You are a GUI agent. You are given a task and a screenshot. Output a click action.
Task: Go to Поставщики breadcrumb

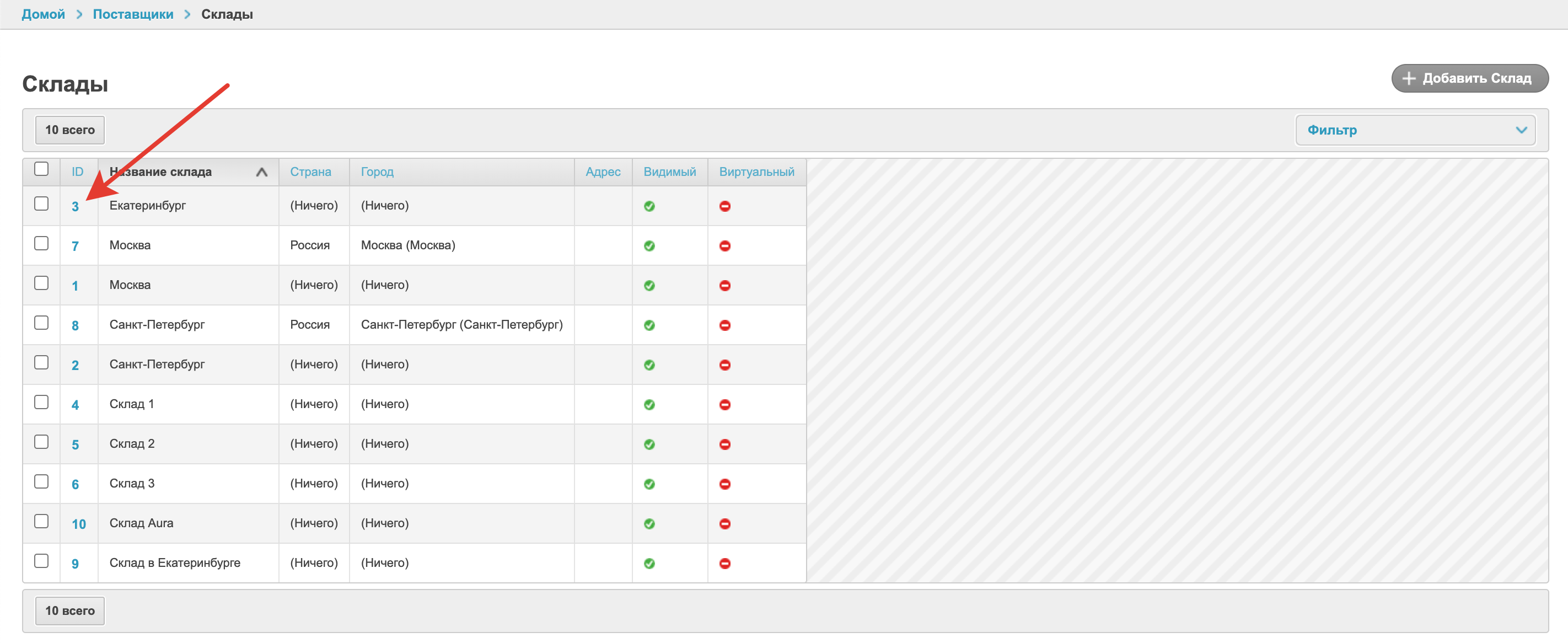pos(133,14)
